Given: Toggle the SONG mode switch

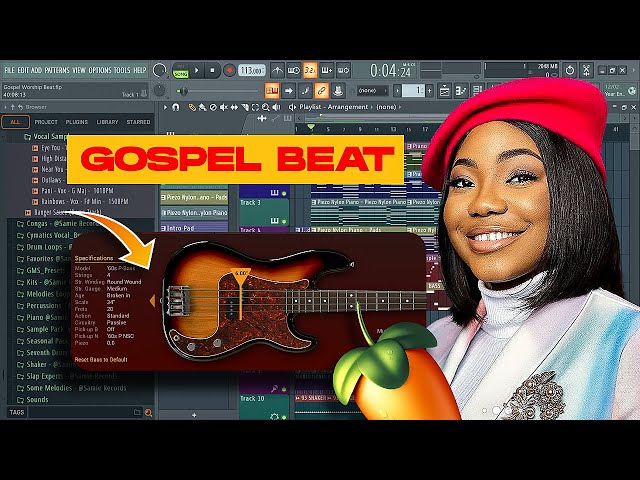Looking at the screenshot, I should pos(180,73).
